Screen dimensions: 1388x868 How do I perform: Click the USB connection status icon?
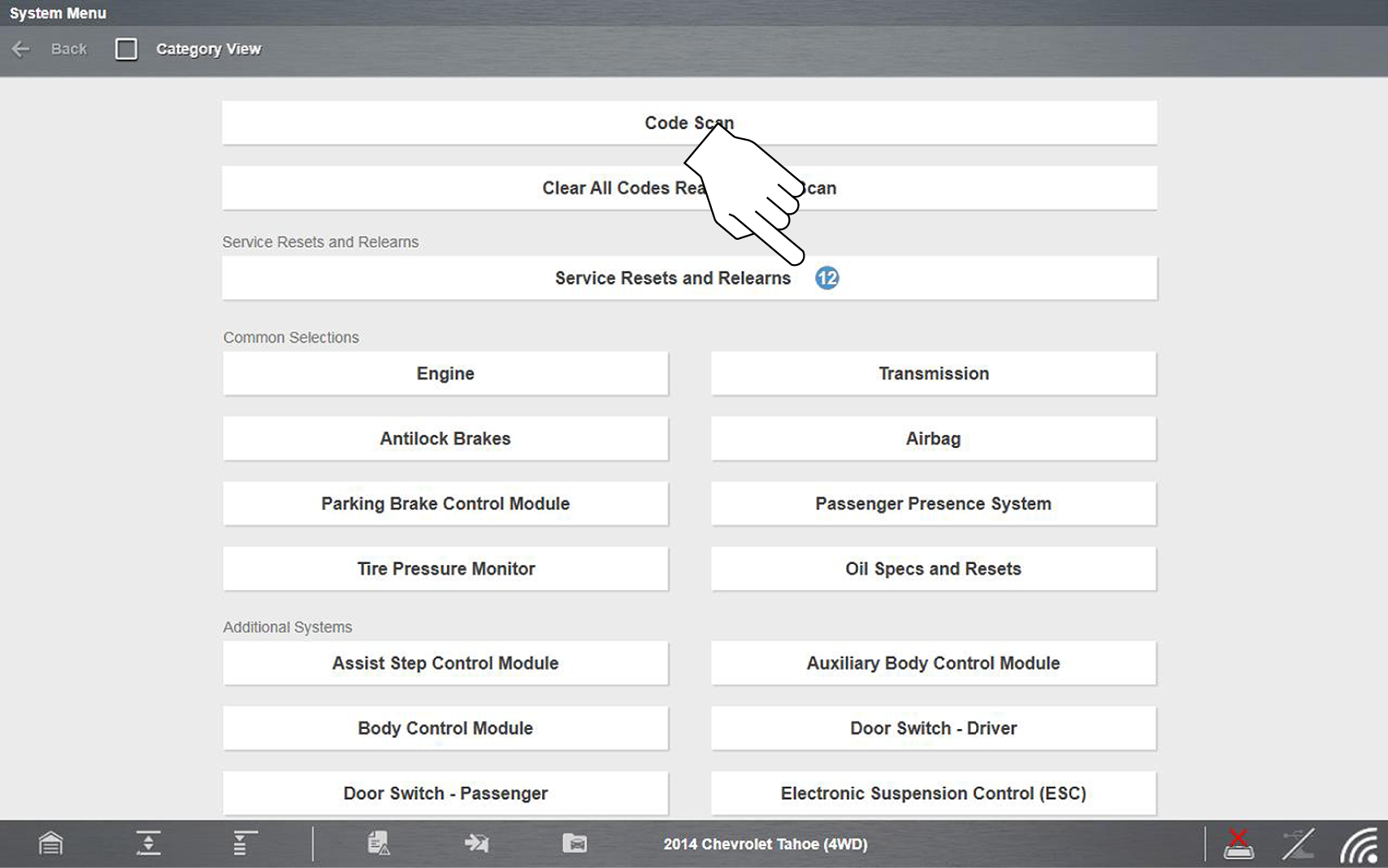pyautogui.click(x=1298, y=844)
